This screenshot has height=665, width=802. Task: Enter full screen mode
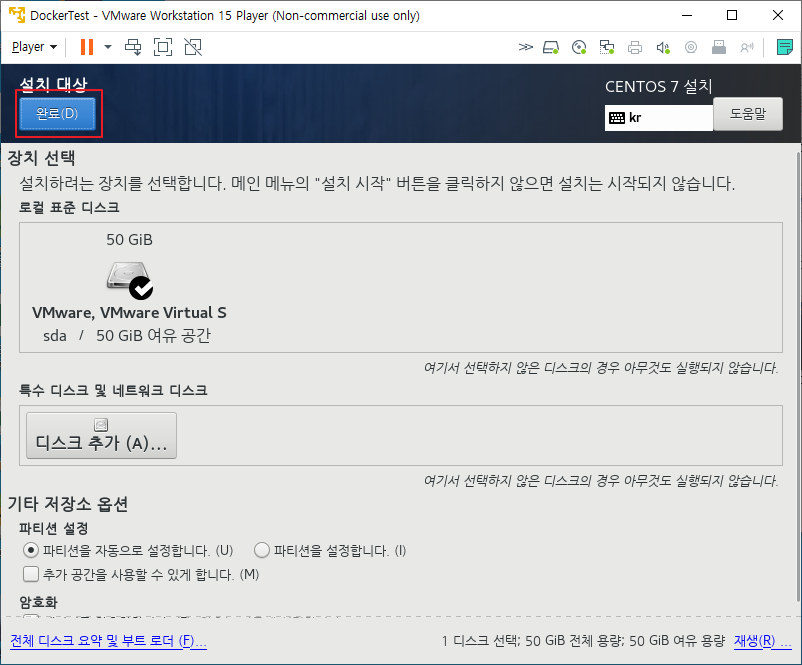tap(163, 47)
